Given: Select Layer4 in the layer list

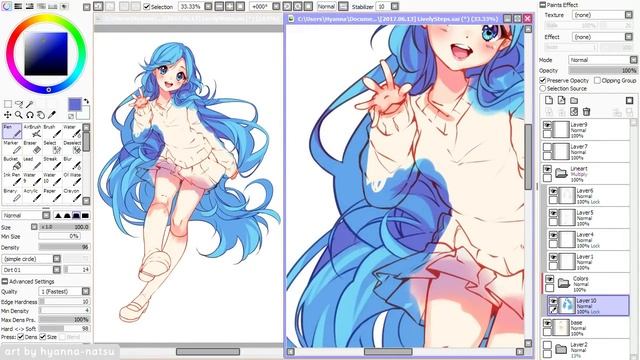Looking at the screenshot, I should (x=589, y=240).
